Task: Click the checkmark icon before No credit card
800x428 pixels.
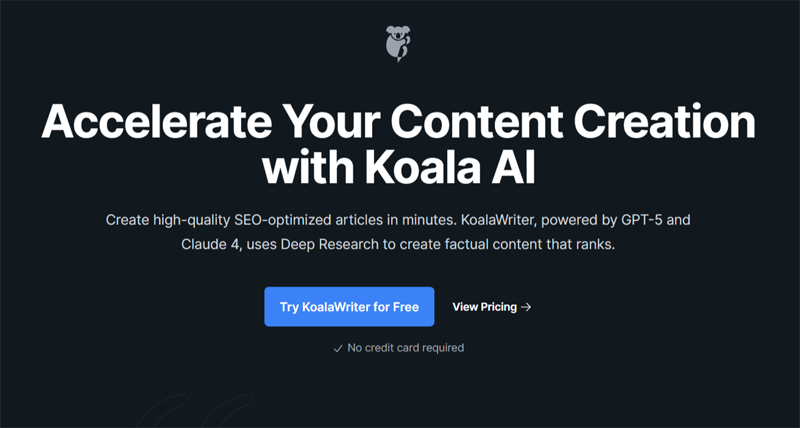Action: point(337,349)
